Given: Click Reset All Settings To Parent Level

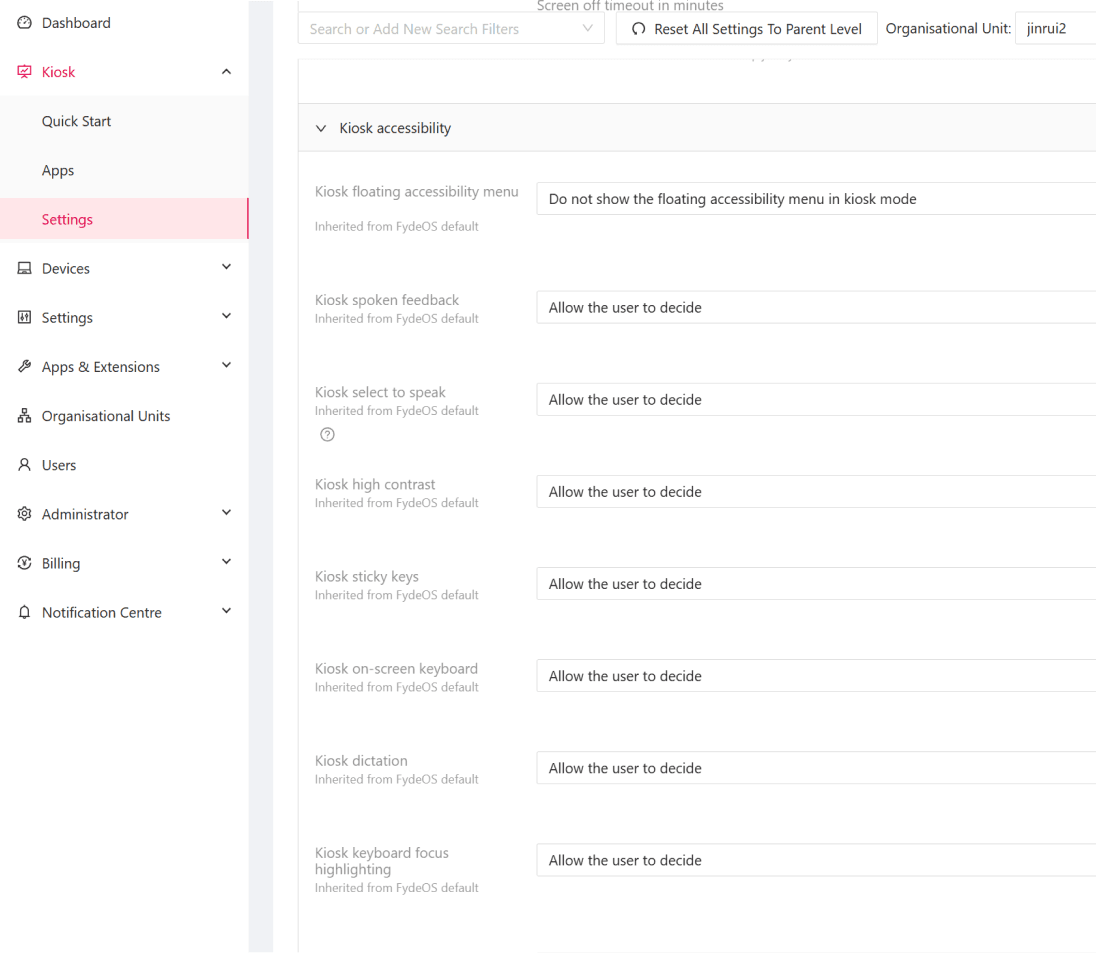Looking at the screenshot, I should (746, 29).
